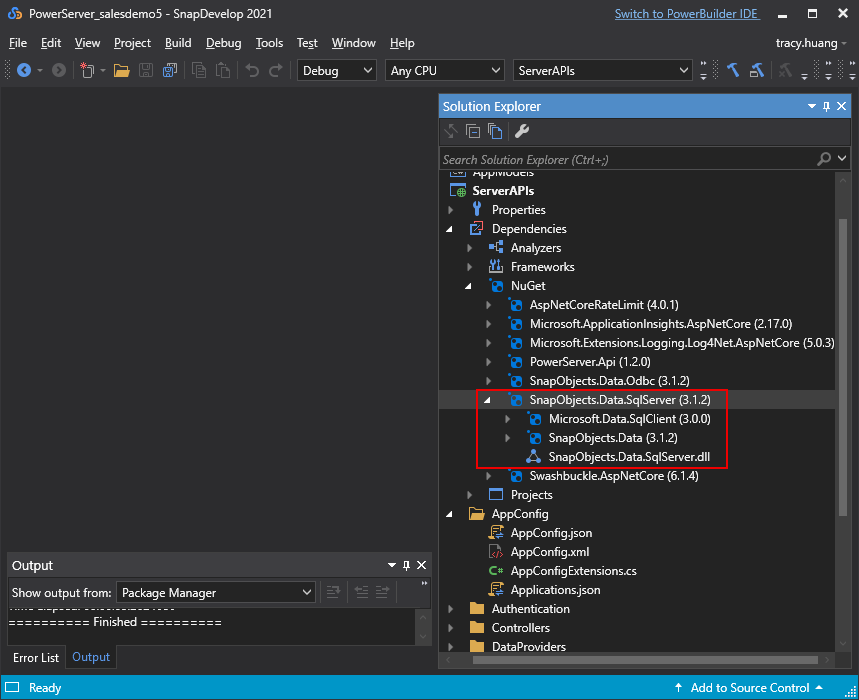
Task: Close the Solution Explorer panel
Action: tap(841, 106)
